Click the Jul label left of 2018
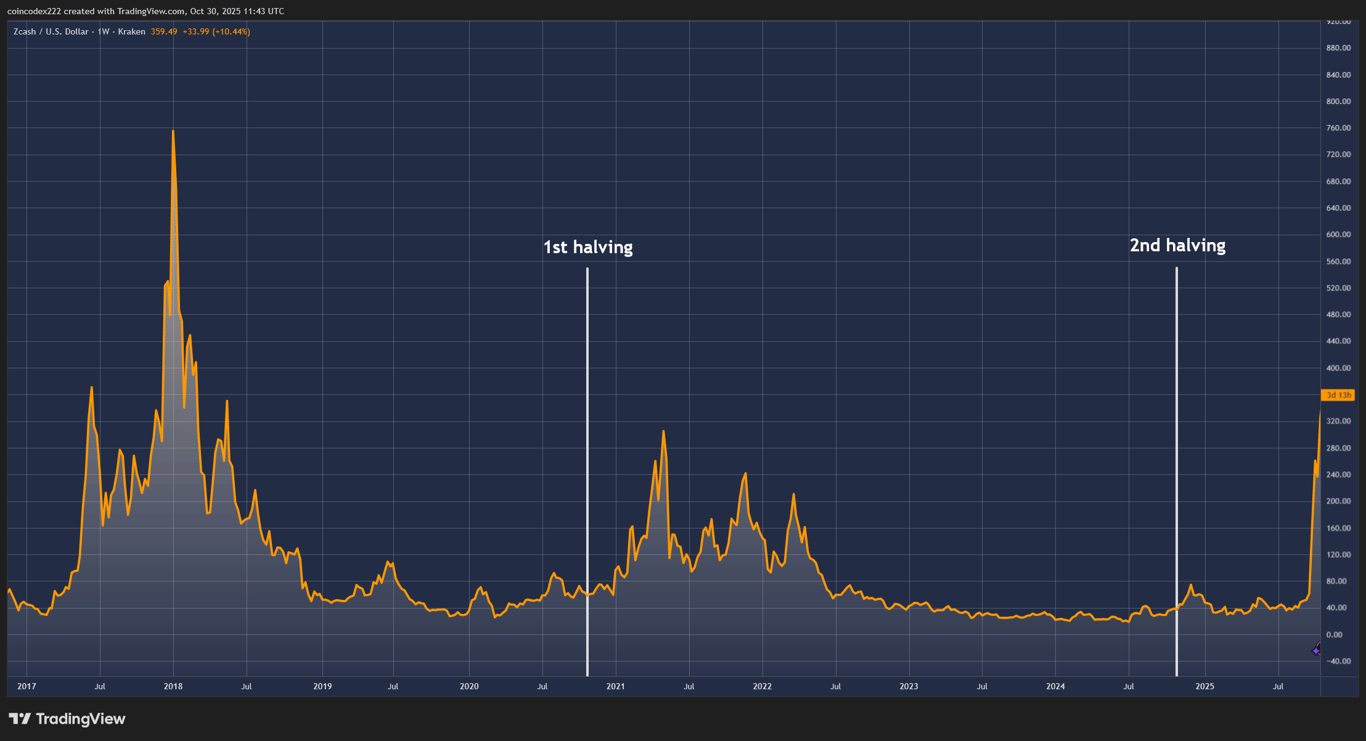The image size is (1366, 741). pyautogui.click(x=100, y=687)
